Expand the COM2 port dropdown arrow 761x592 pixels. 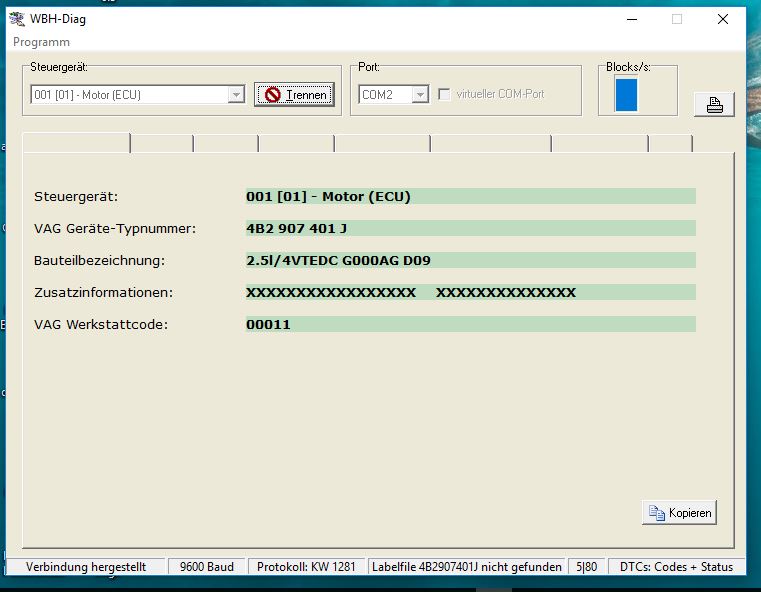(420, 95)
